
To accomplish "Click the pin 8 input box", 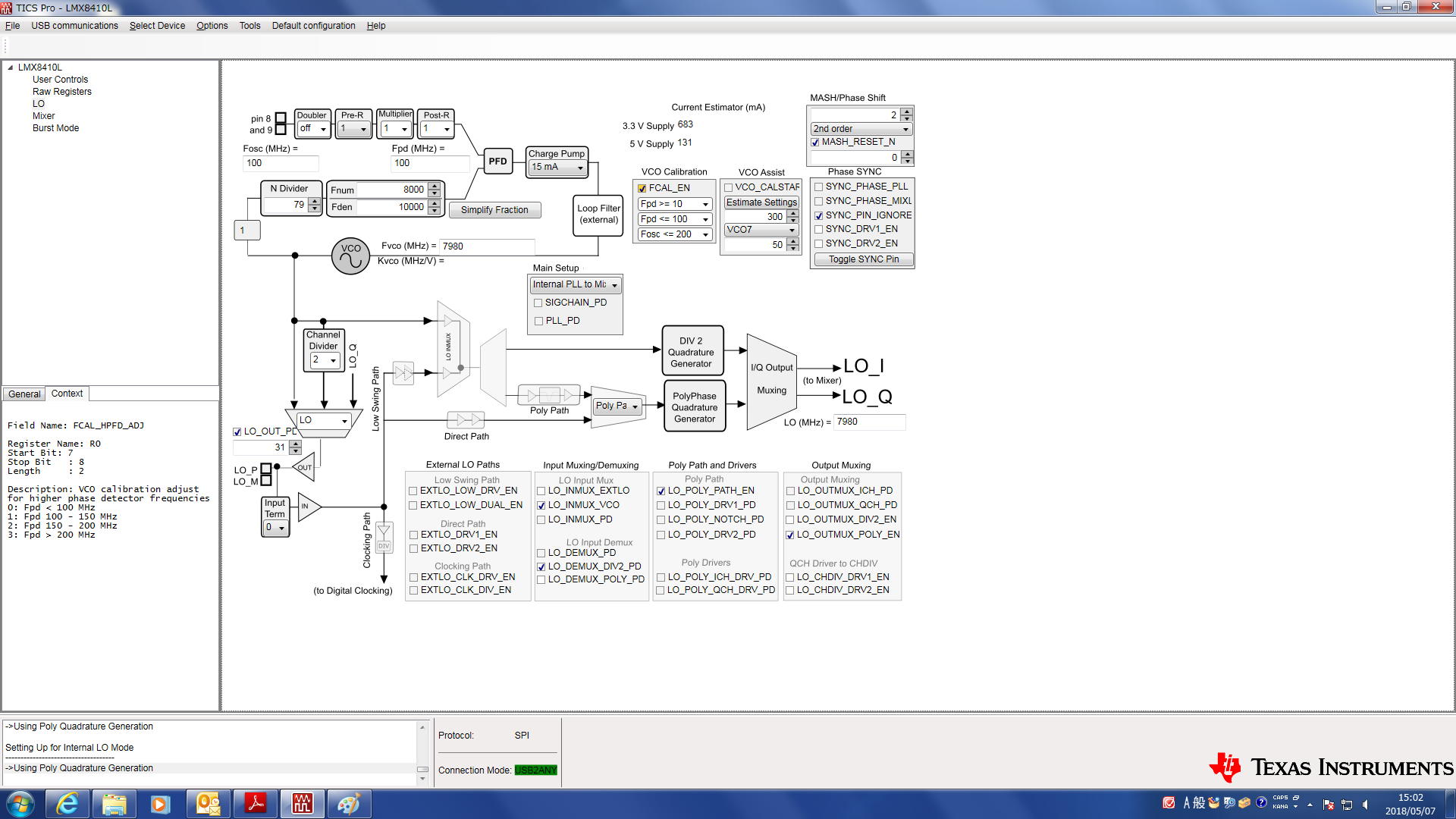I will (281, 118).
